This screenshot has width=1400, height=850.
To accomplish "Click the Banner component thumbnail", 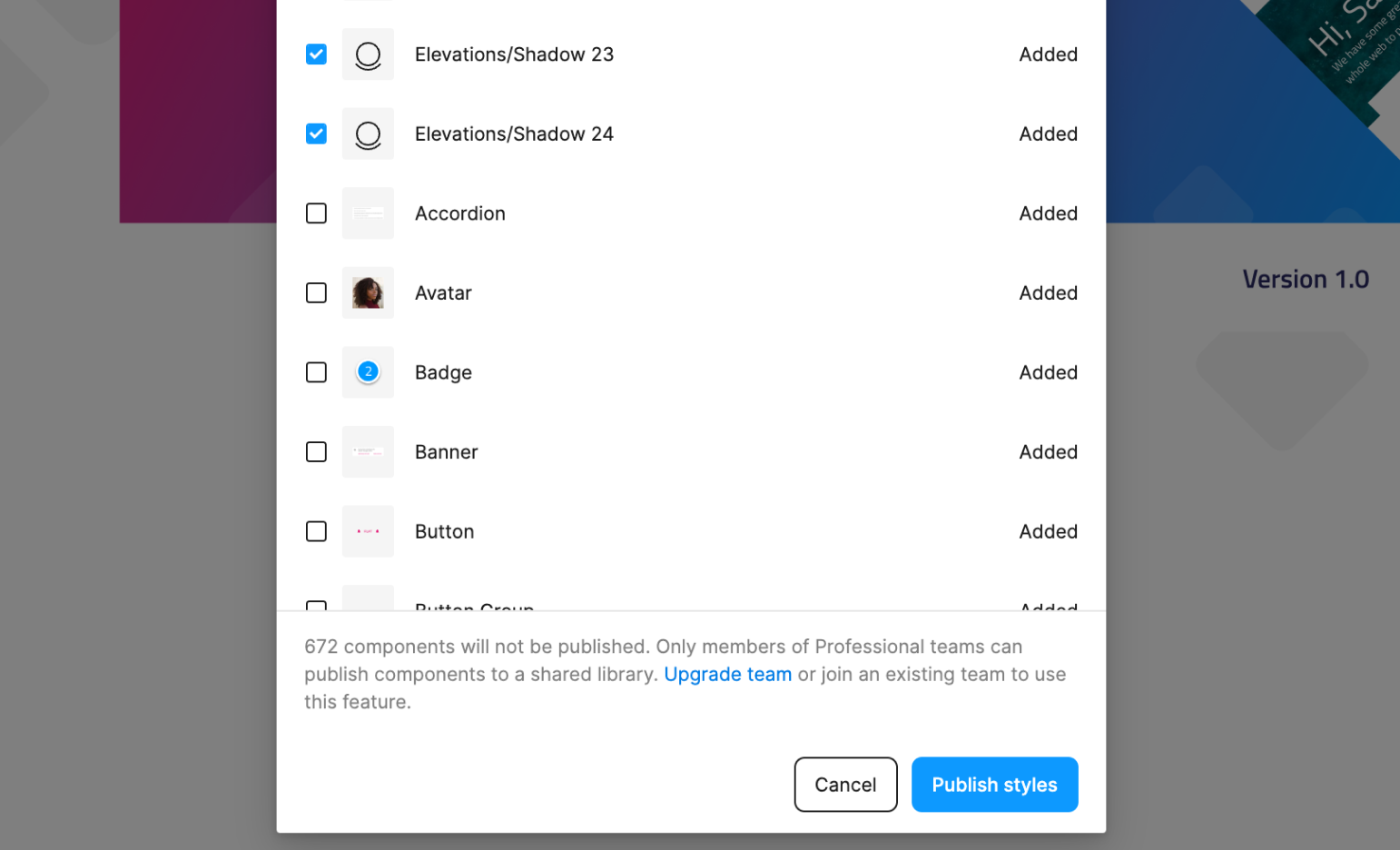I will point(368,452).
